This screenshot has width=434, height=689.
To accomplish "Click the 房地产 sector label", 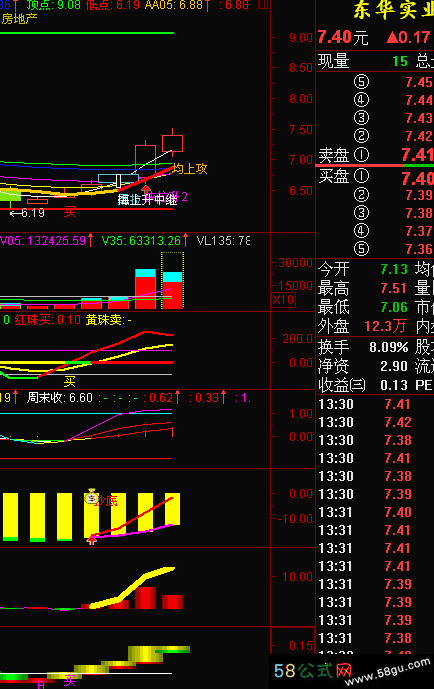I will pos(19,19).
